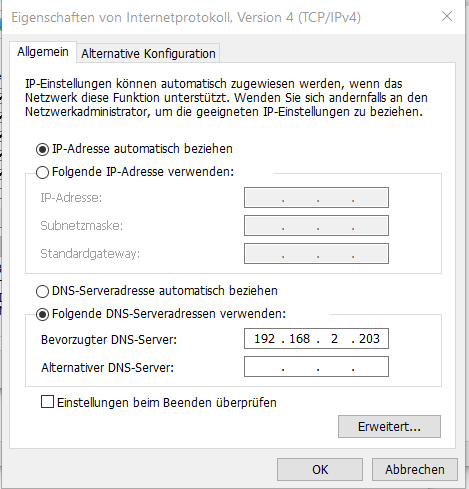Image resolution: width=469 pixels, height=489 pixels.
Task: Click the 192 octet of preferred DNS
Action: tap(264, 339)
